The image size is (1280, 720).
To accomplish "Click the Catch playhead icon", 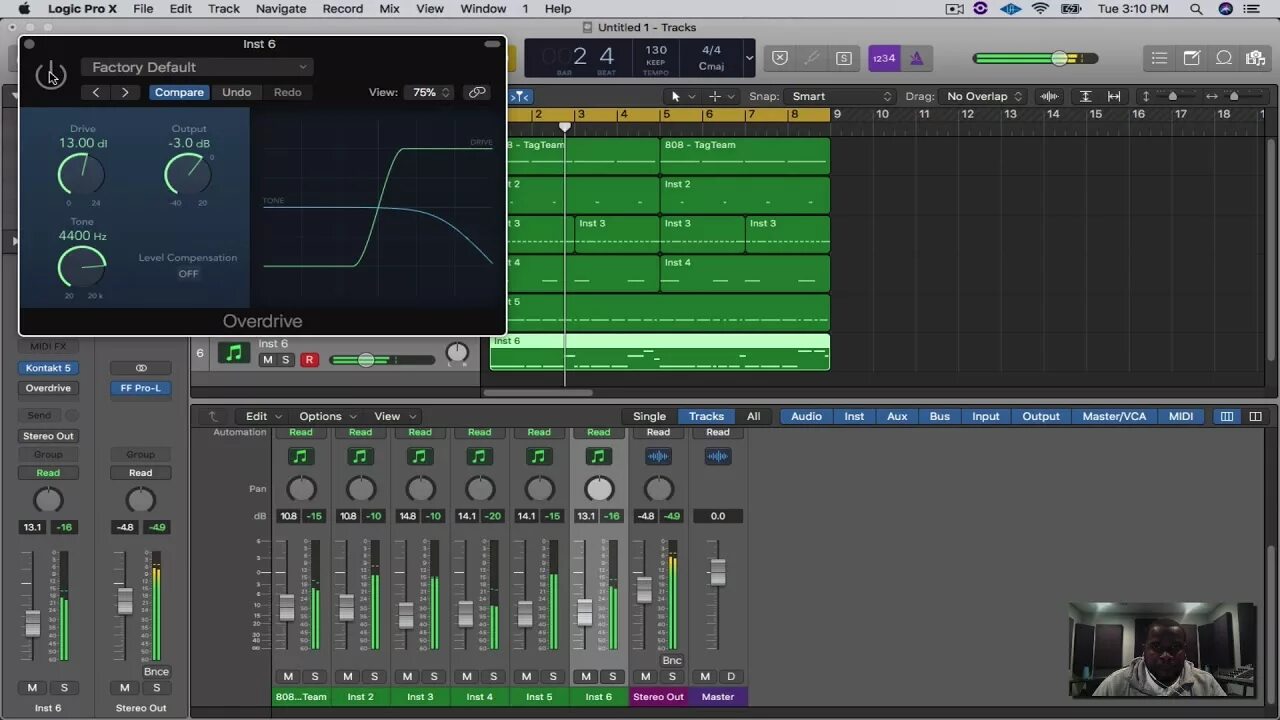I will coord(520,96).
